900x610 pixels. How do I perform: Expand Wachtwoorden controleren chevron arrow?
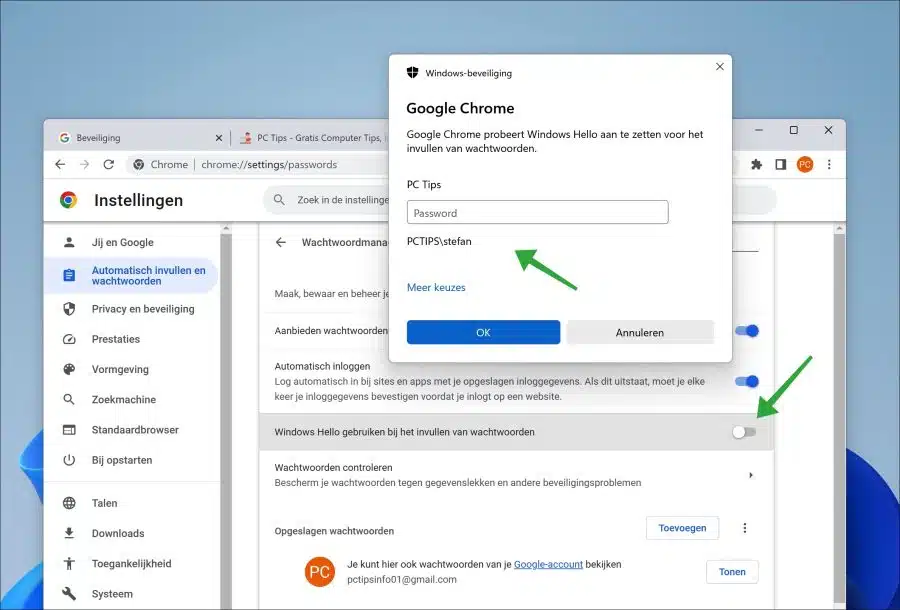pyautogui.click(x=751, y=475)
